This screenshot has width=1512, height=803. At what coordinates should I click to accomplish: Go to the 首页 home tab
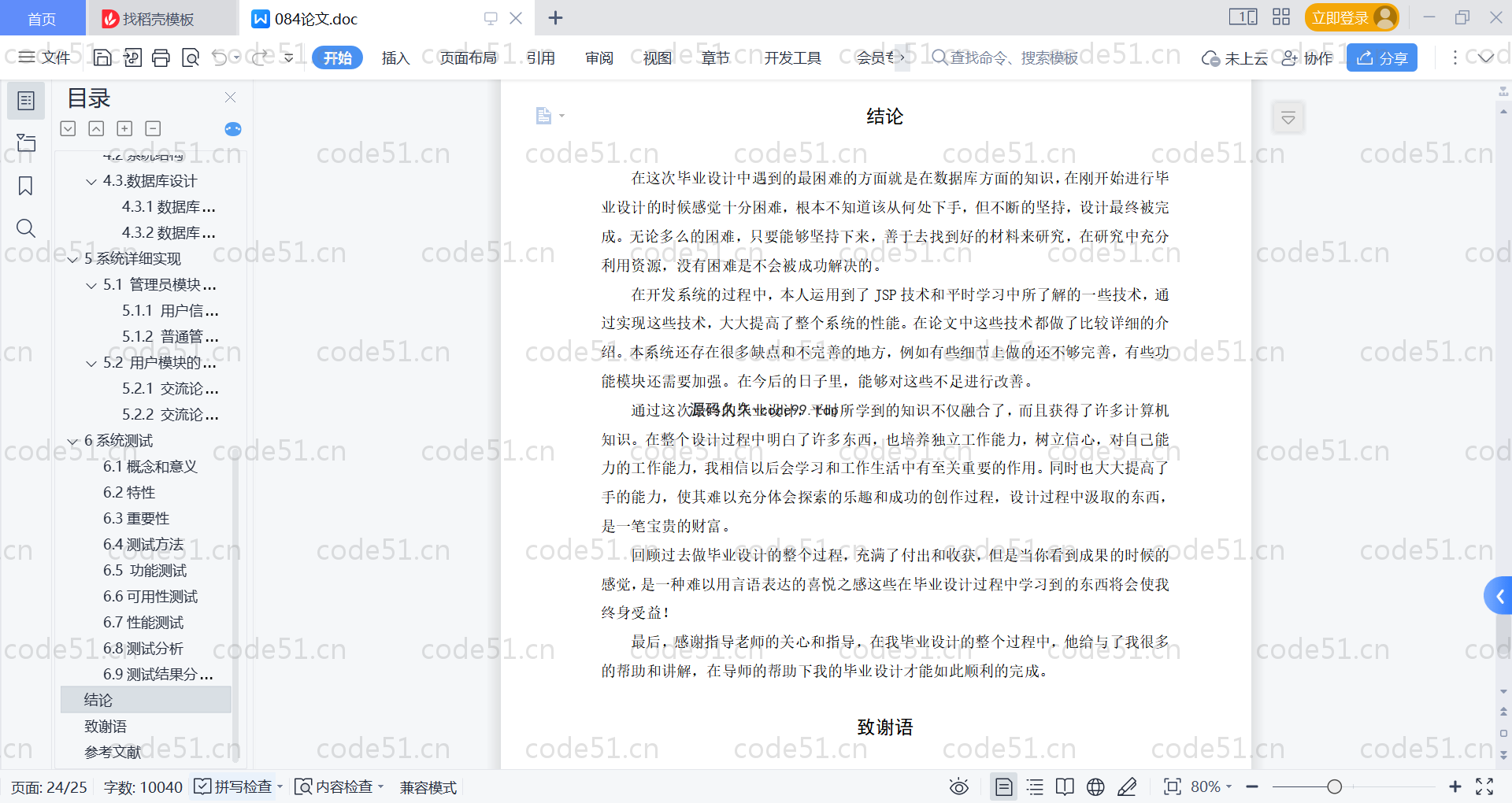43,18
